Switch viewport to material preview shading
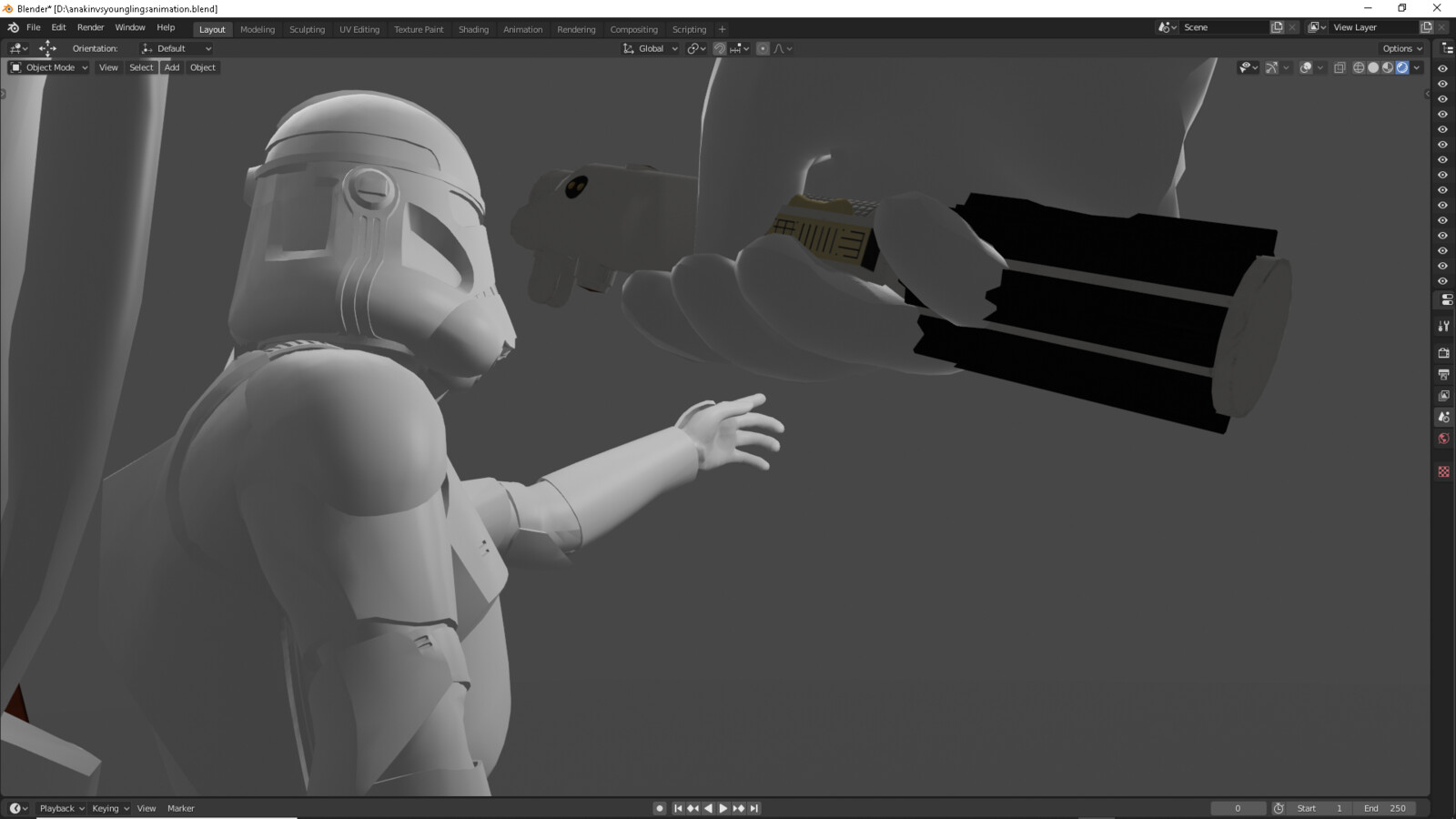The height and width of the screenshot is (819, 1456). [x=1388, y=67]
